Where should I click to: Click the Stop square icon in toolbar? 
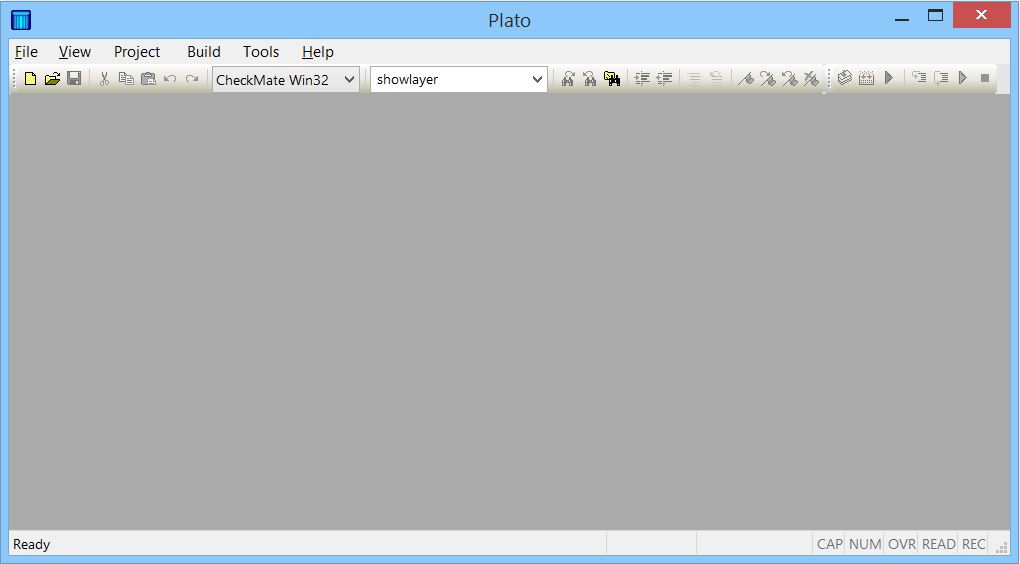(x=985, y=79)
